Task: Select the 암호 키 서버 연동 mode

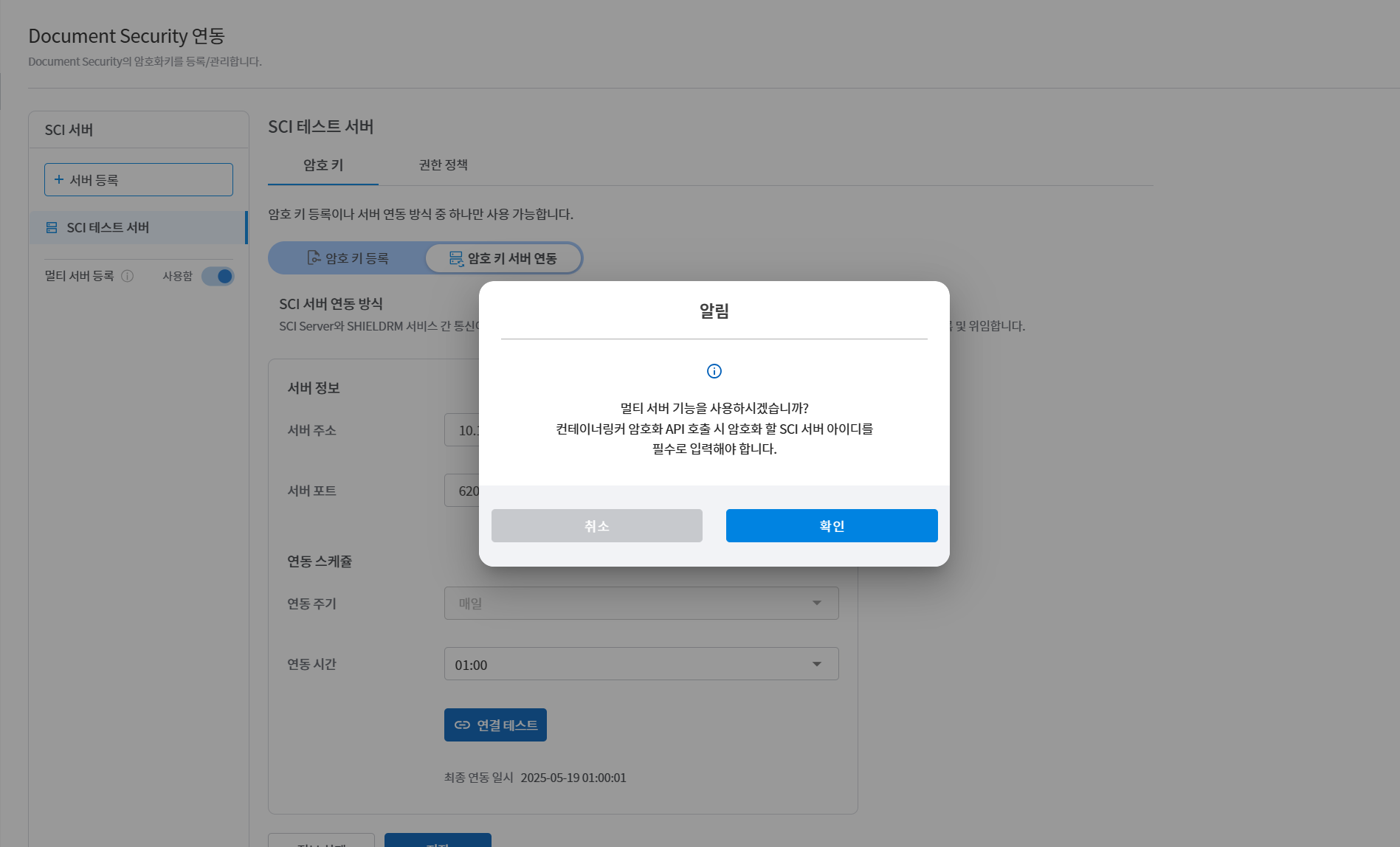Action: [x=503, y=258]
